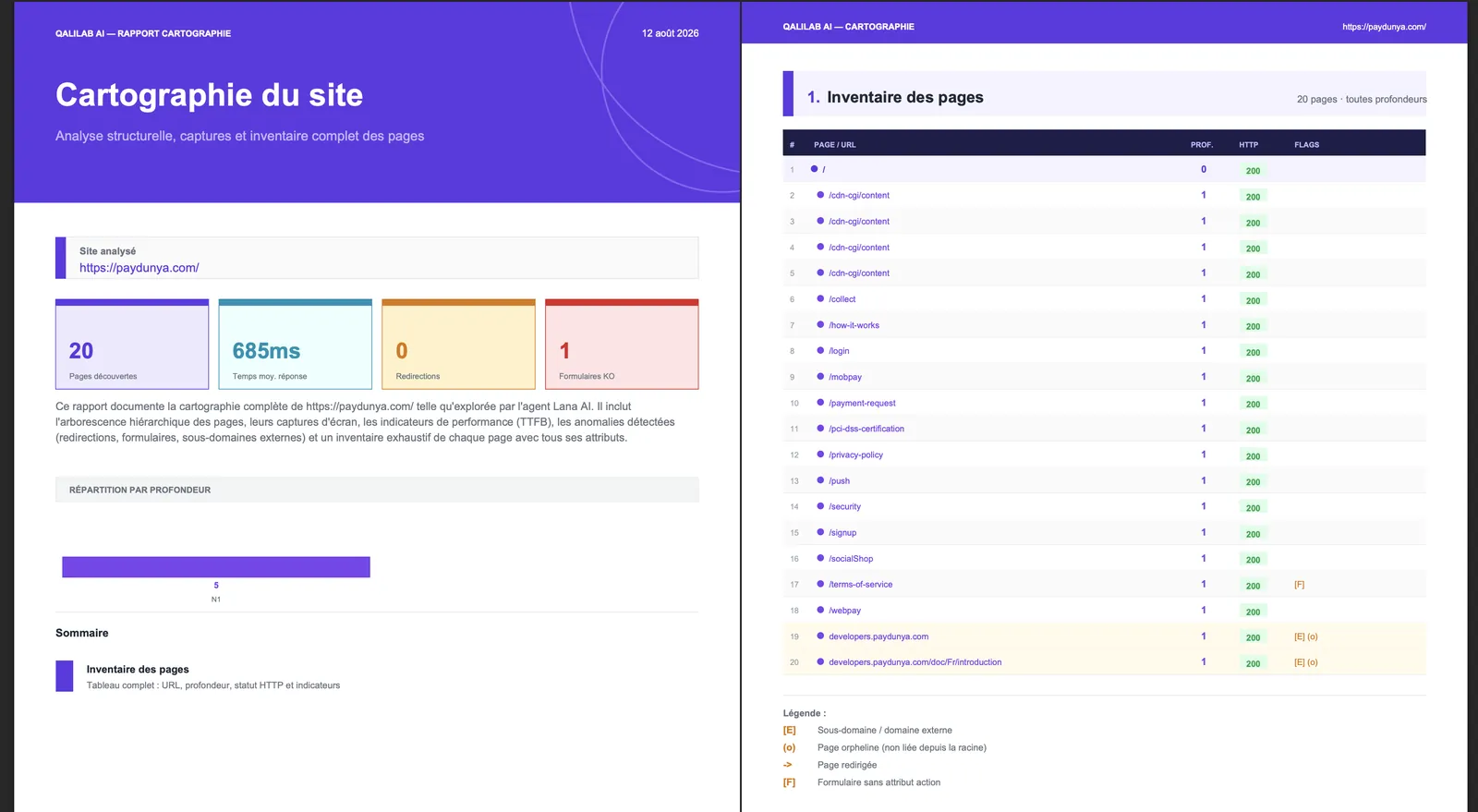Image resolution: width=1478 pixels, height=812 pixels.
Task: Click the root "/" URL in row 1
Action: click(823, 169)
